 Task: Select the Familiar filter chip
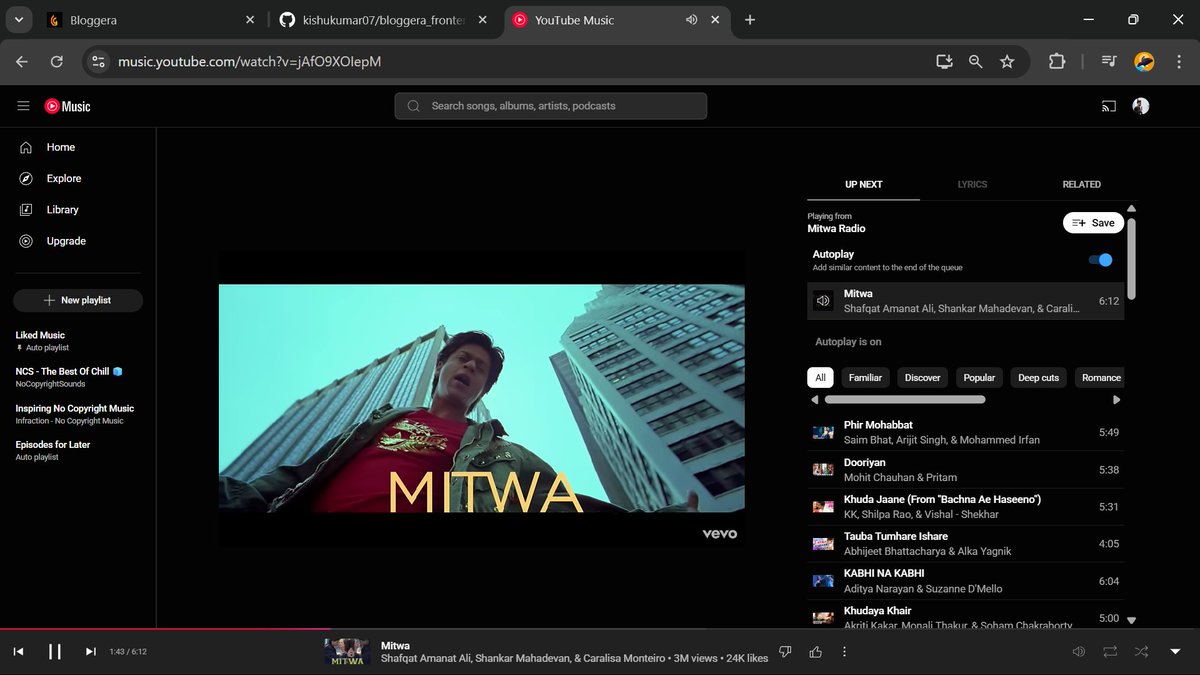click(865, 378)
